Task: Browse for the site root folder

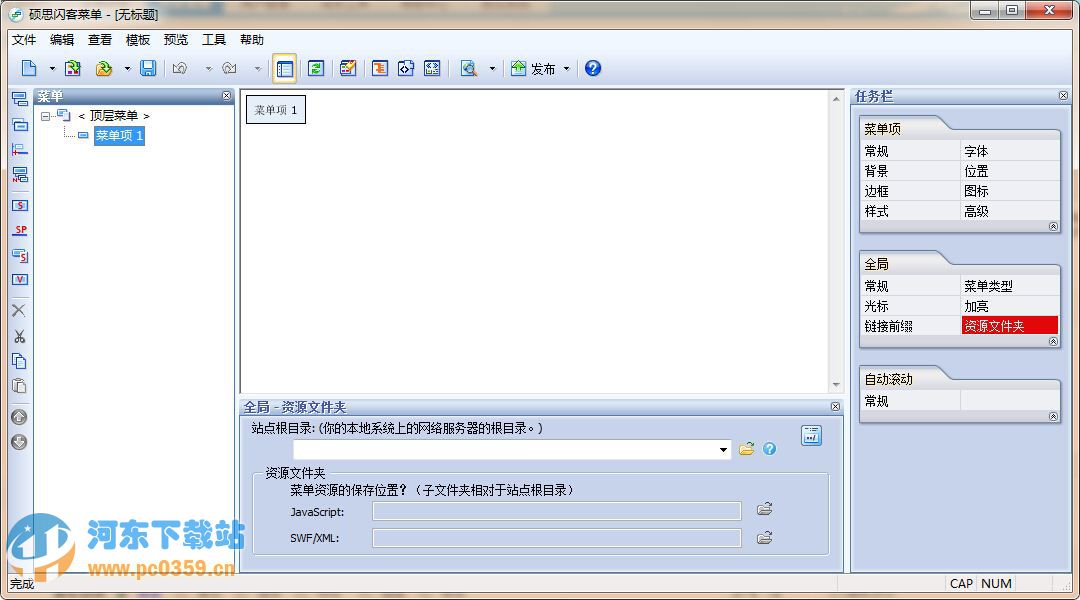Action: (746, 449)
